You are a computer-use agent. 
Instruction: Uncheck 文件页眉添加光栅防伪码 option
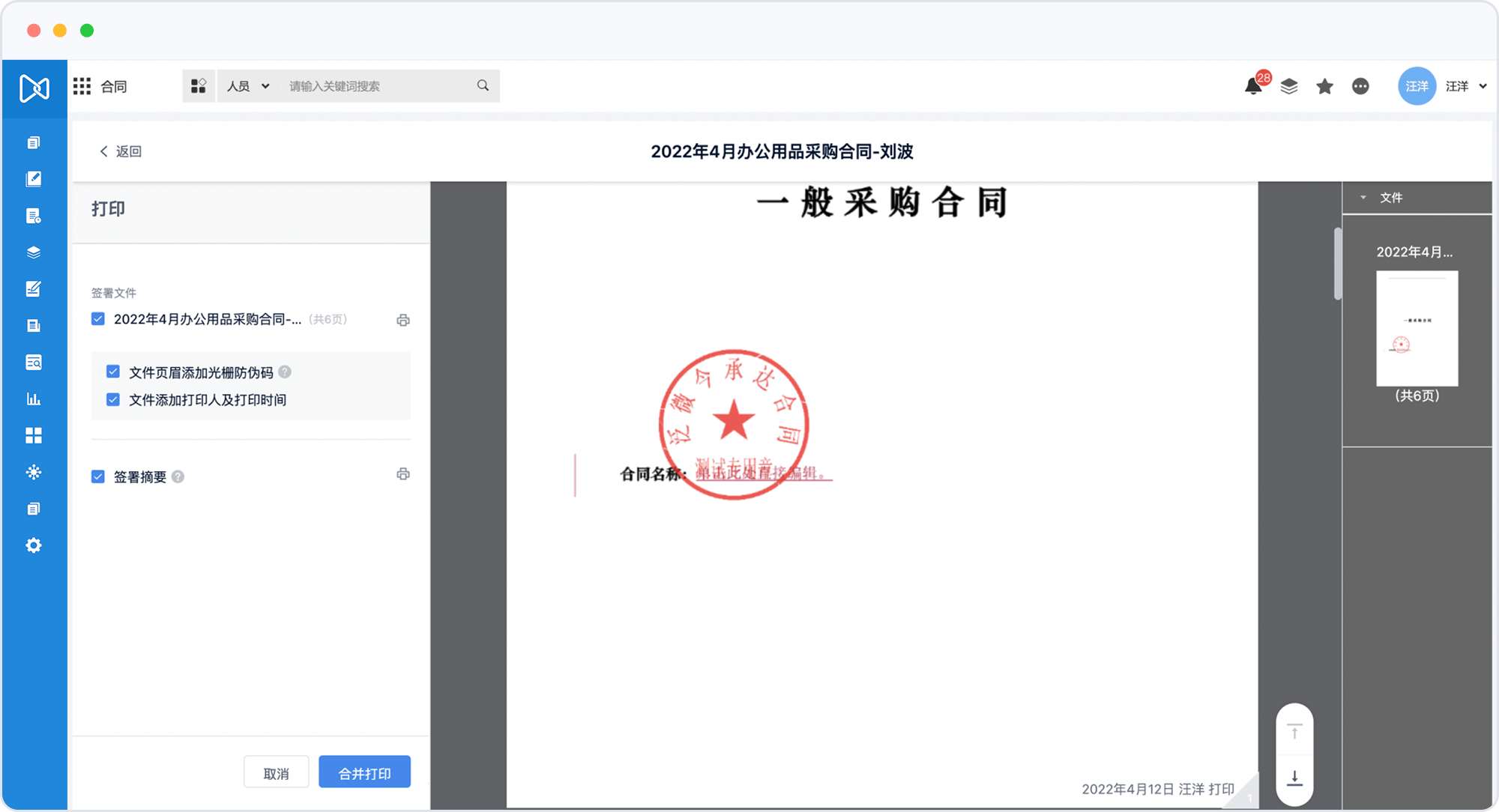coord(113,372)
